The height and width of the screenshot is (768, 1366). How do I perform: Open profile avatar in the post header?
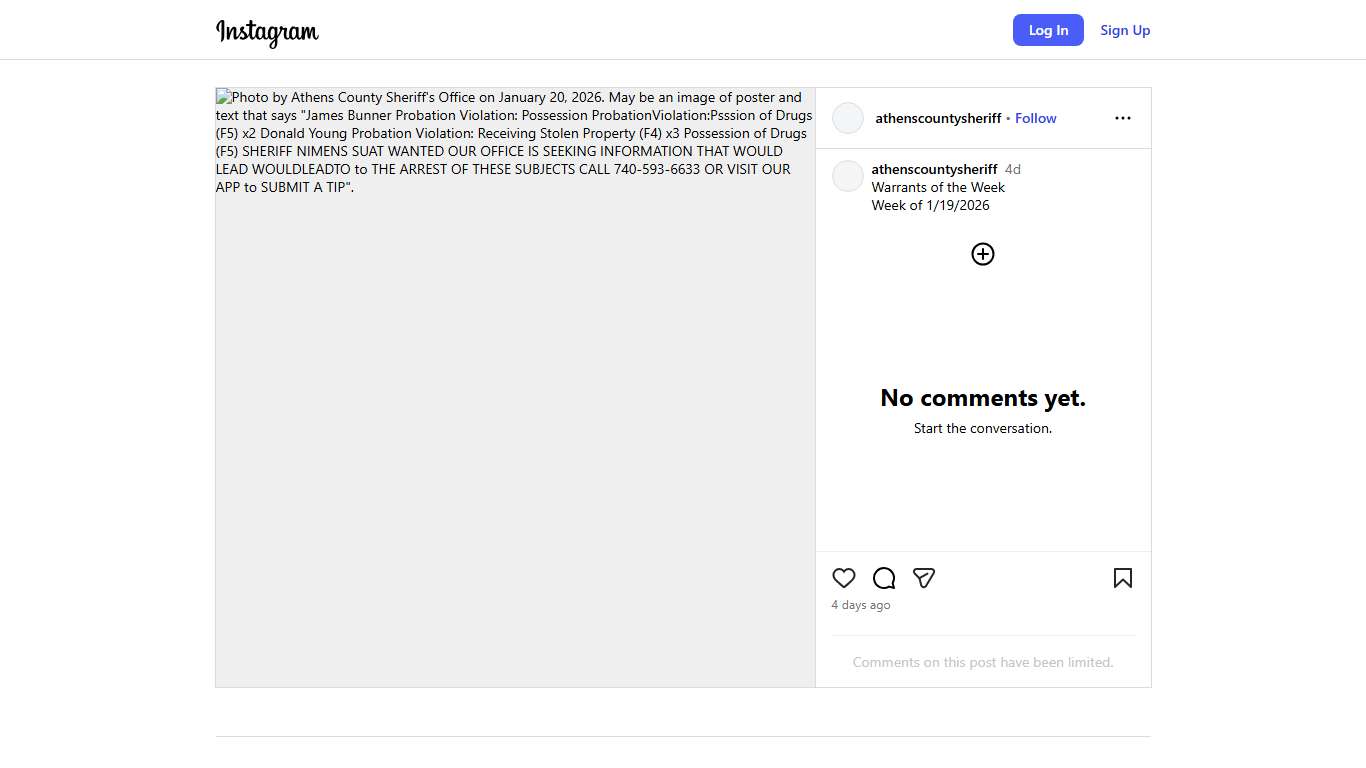pos(848,118)
